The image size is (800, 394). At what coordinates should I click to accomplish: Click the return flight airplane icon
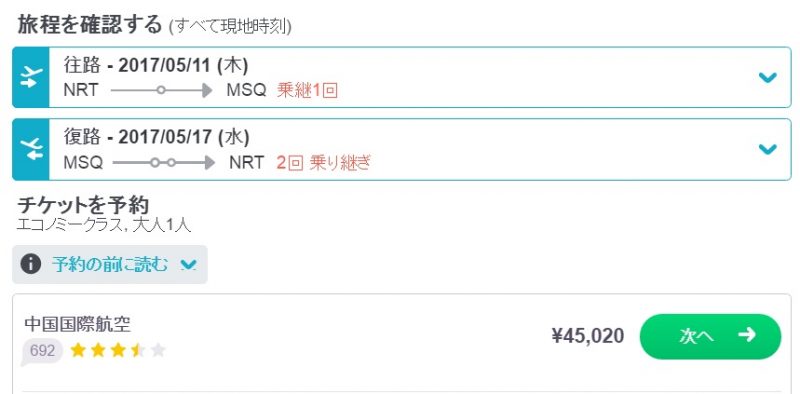(31, 149)
